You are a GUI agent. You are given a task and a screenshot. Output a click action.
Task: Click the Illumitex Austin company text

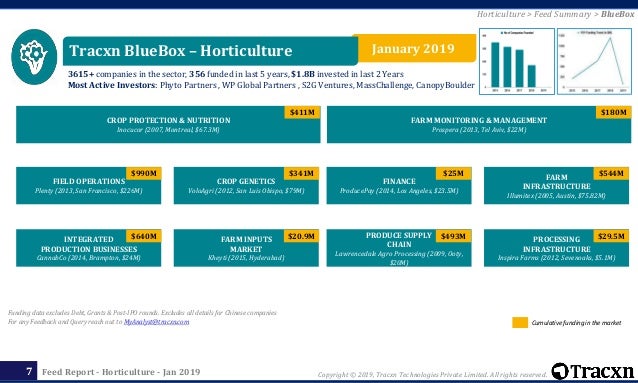[x=556, y=195]
